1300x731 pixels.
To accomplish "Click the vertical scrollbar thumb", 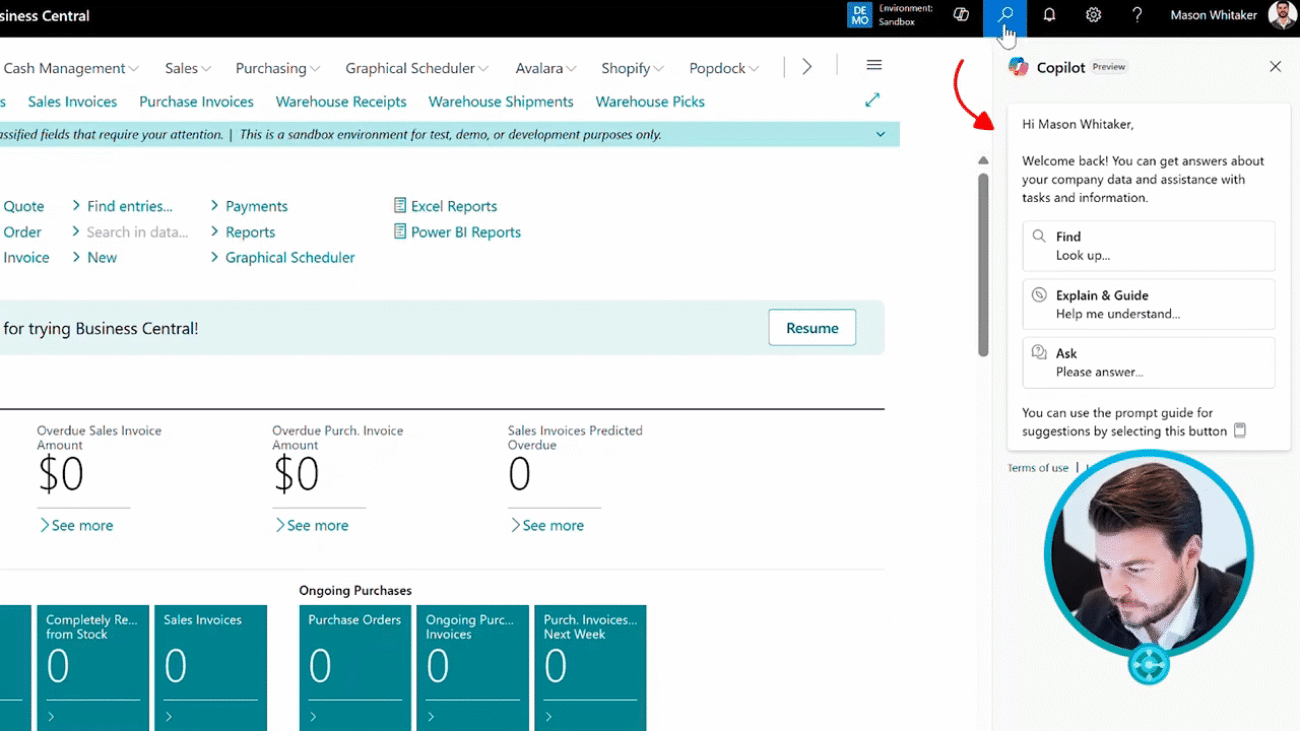I will [x=983, y=265].
